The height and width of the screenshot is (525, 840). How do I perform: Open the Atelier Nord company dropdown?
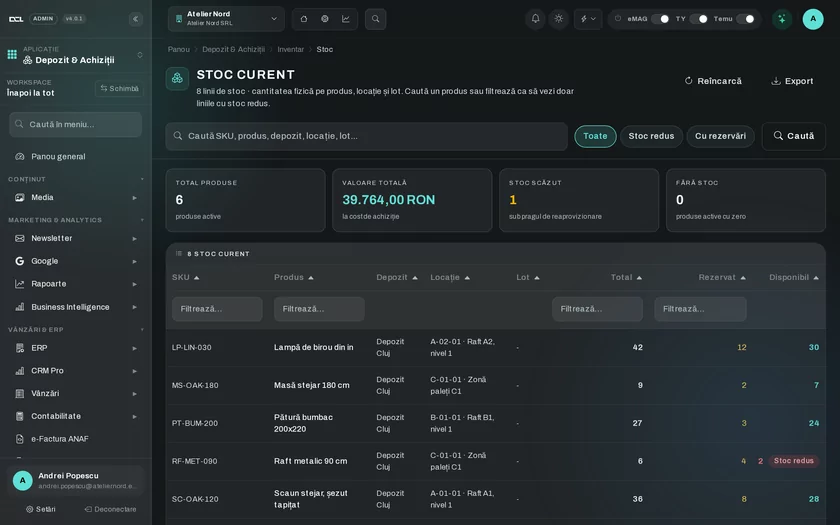[226, 19]
